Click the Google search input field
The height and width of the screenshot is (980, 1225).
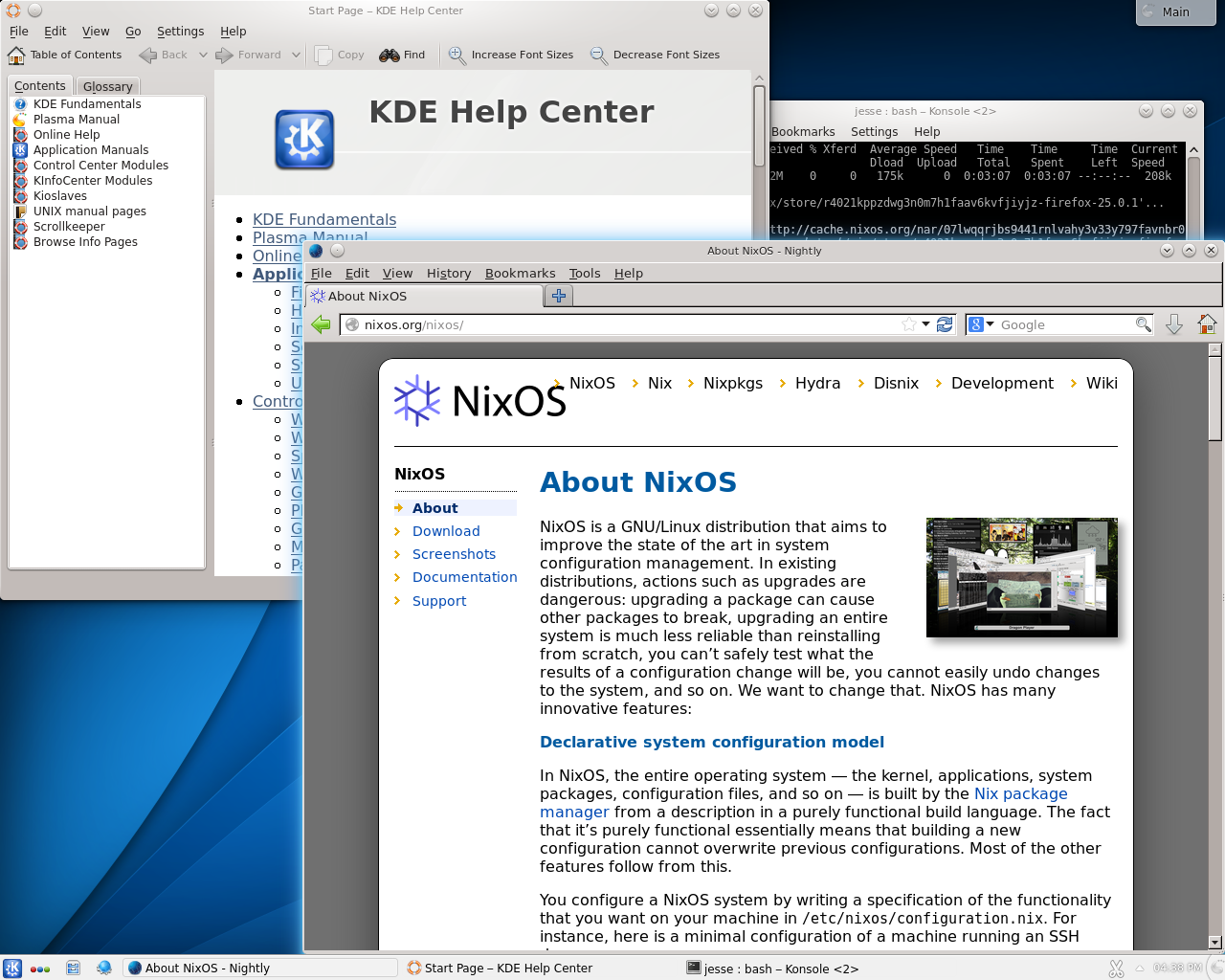[1066, 324]
